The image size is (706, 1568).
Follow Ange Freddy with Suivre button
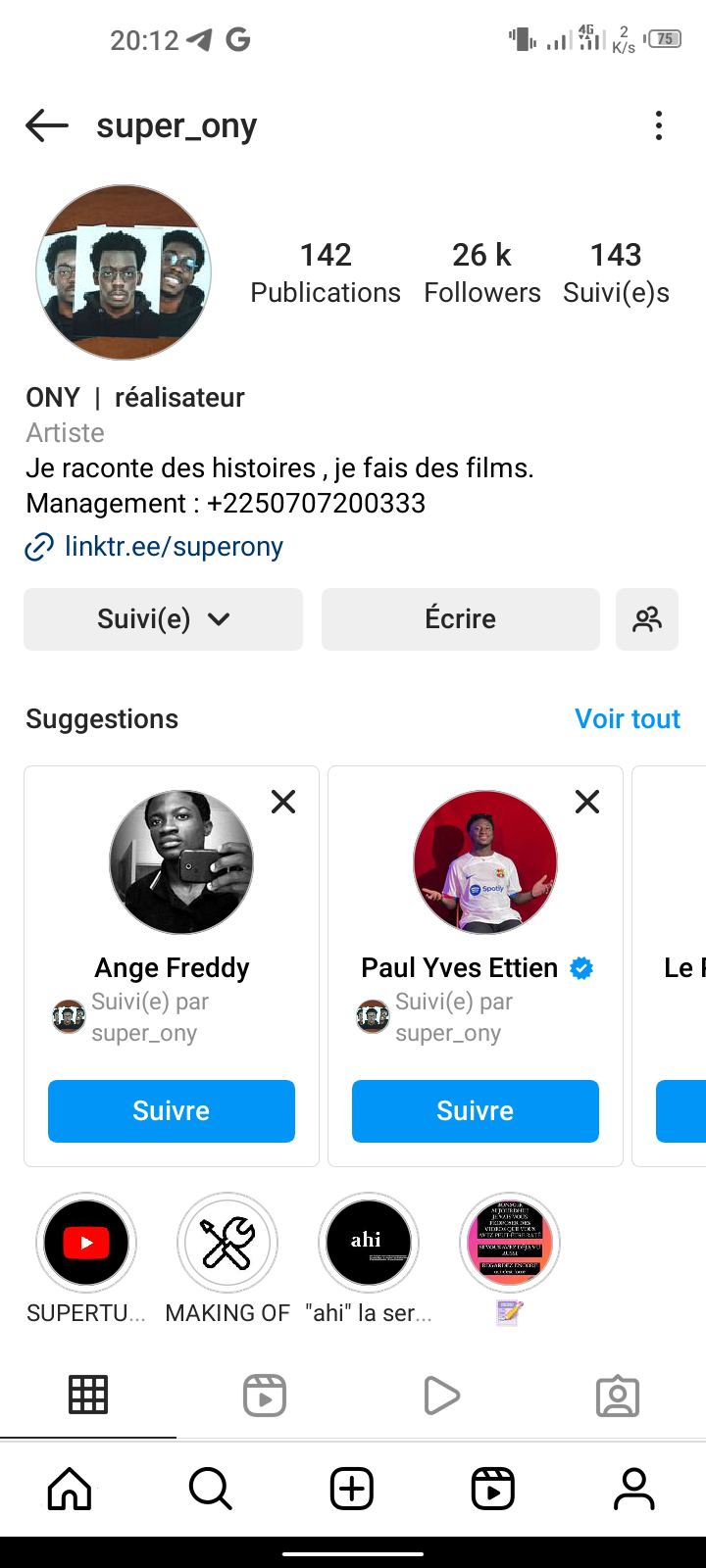click(x=172, y=1111)
